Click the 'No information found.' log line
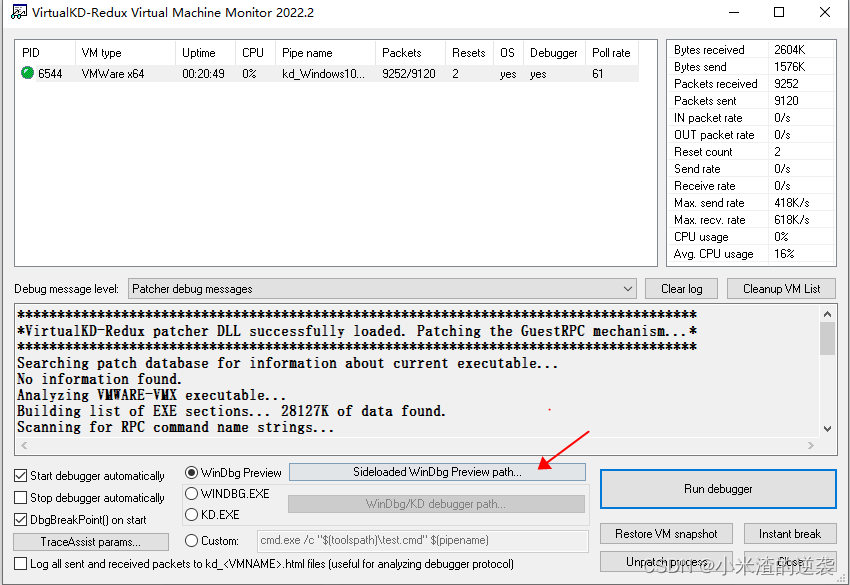The height and width of the screenshot is (585, 850). (x=99, y=379)
